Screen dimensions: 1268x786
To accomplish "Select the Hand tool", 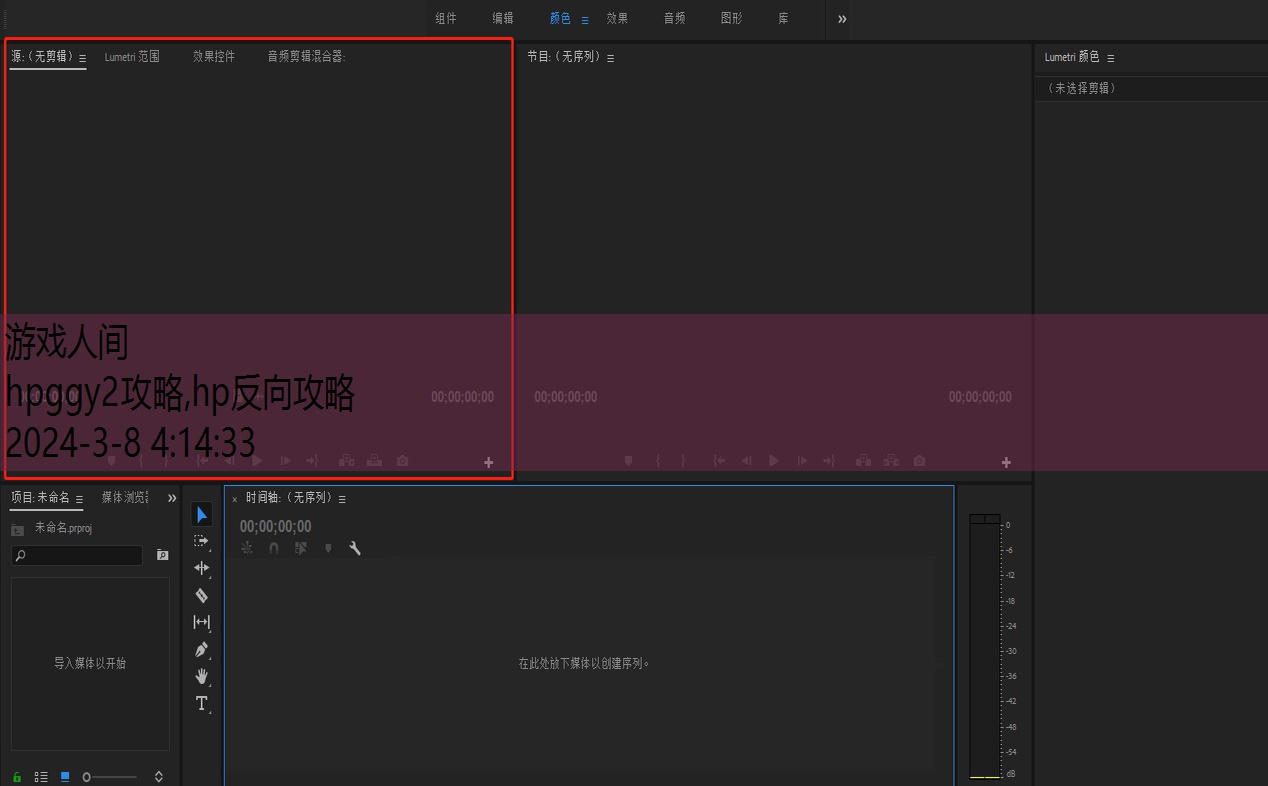I will point(202,676).
